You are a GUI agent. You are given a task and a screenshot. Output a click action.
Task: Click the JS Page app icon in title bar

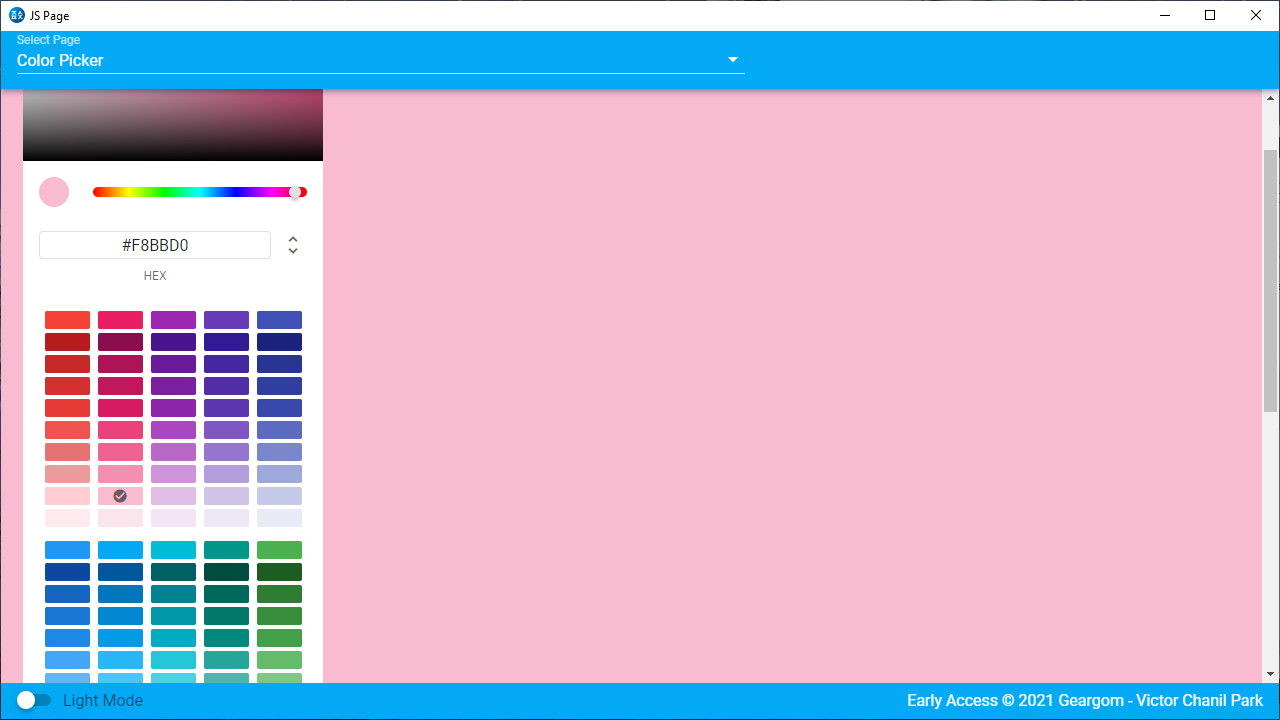(15, 15)
